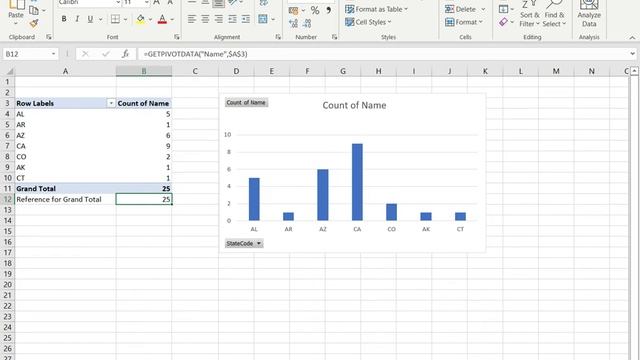Decrease cell indent

point(232,19)
